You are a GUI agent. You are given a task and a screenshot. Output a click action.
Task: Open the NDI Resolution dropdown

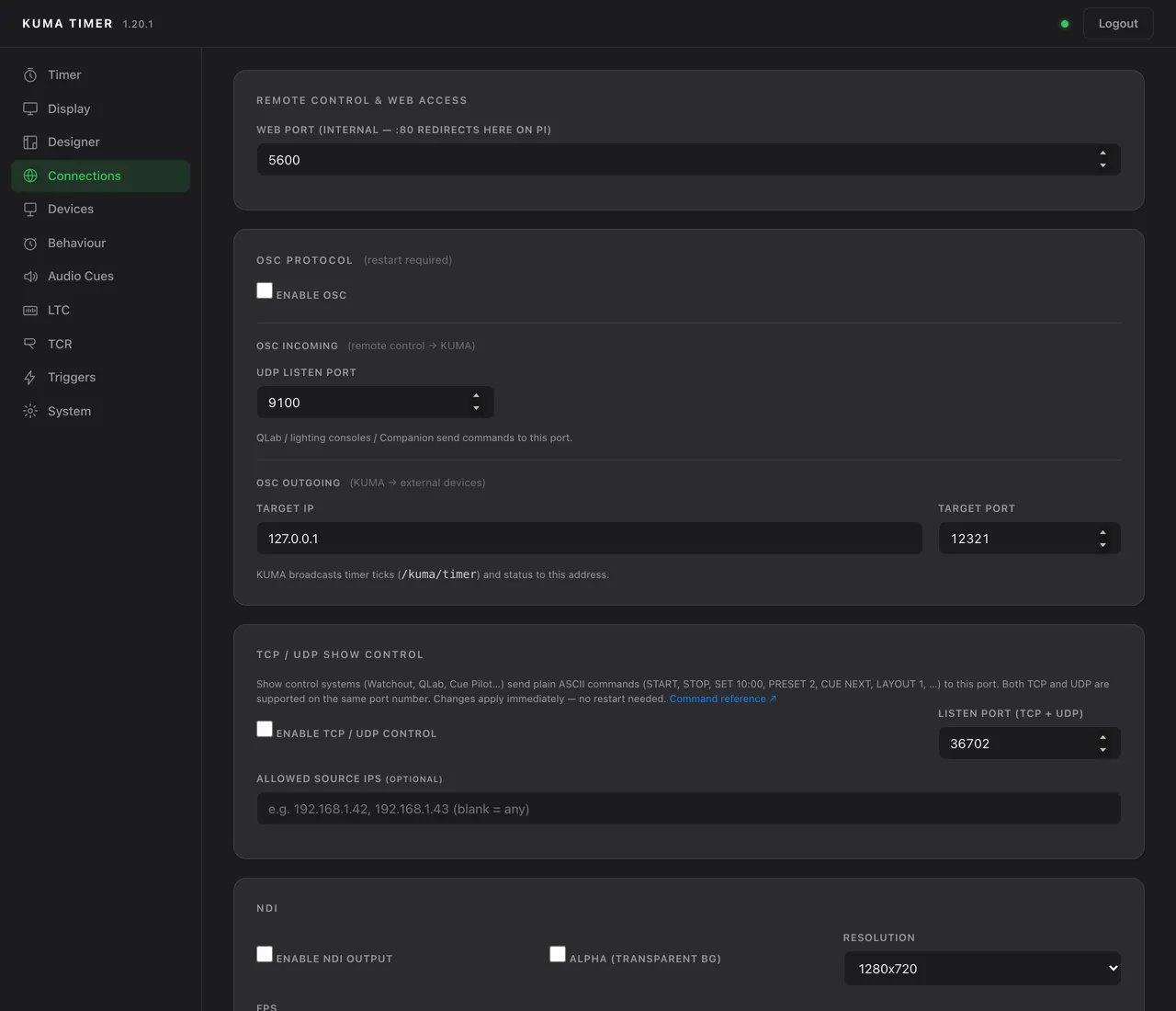tap(982, 968)
